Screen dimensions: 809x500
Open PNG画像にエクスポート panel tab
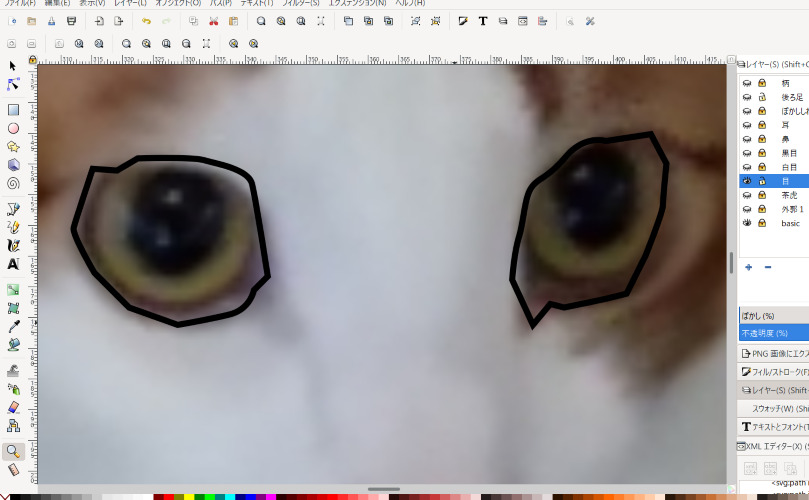774,353
